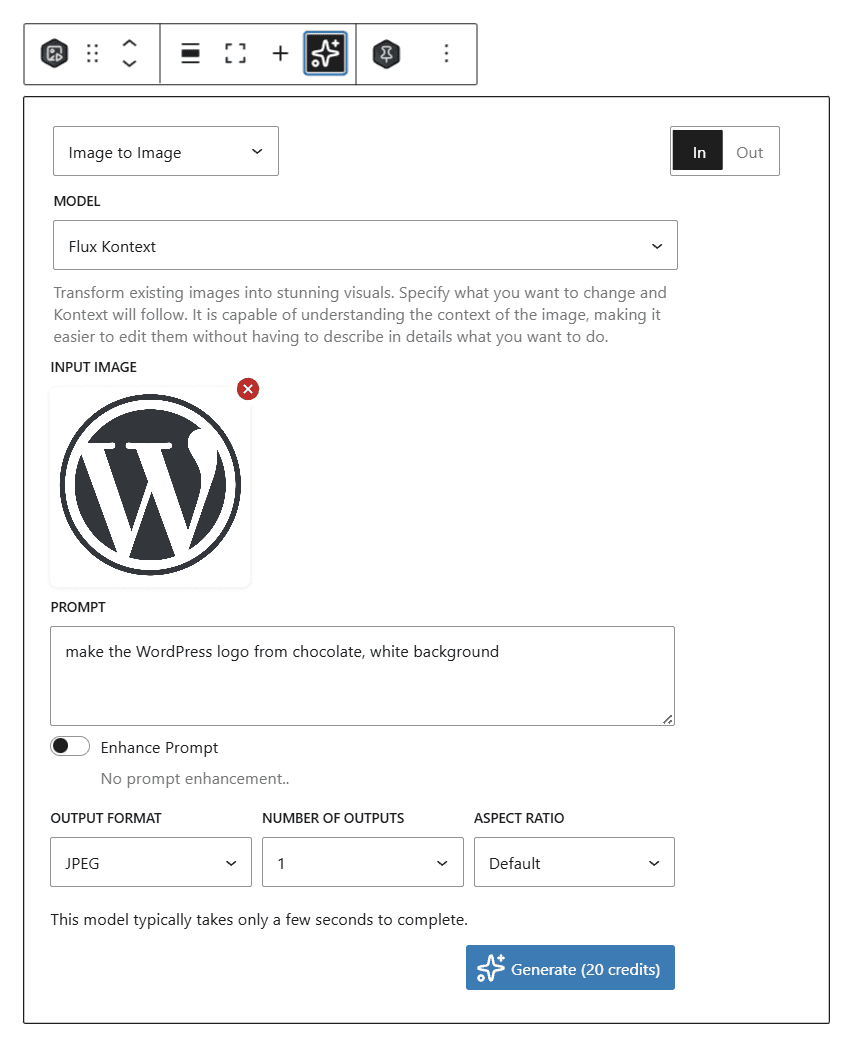Screen dimensions: 854x1050
Task: Expand the Flux Kontext model dropdown
Action: point(365,246)
